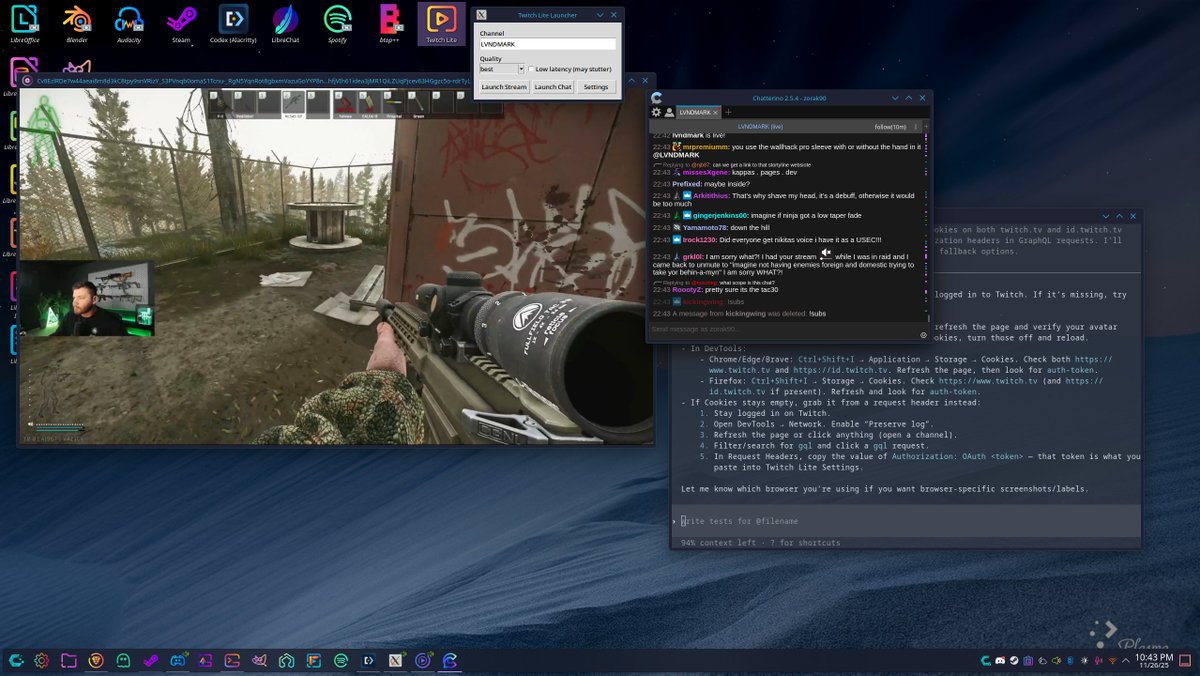Click username mrpremiumm in chat
This screenshot has height=676, width=1200.
706,146
